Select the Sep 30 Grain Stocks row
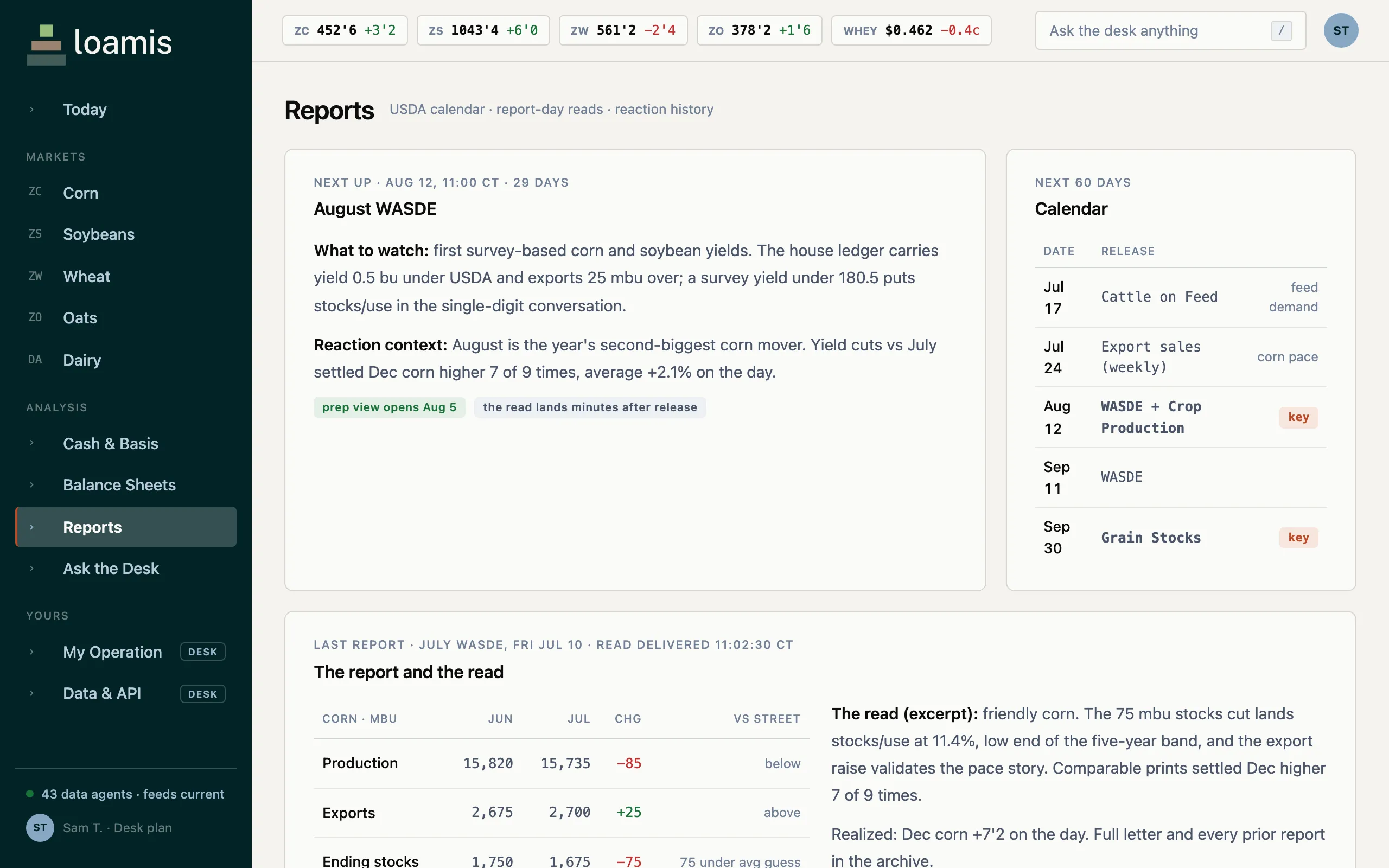 coord(1181,537)
